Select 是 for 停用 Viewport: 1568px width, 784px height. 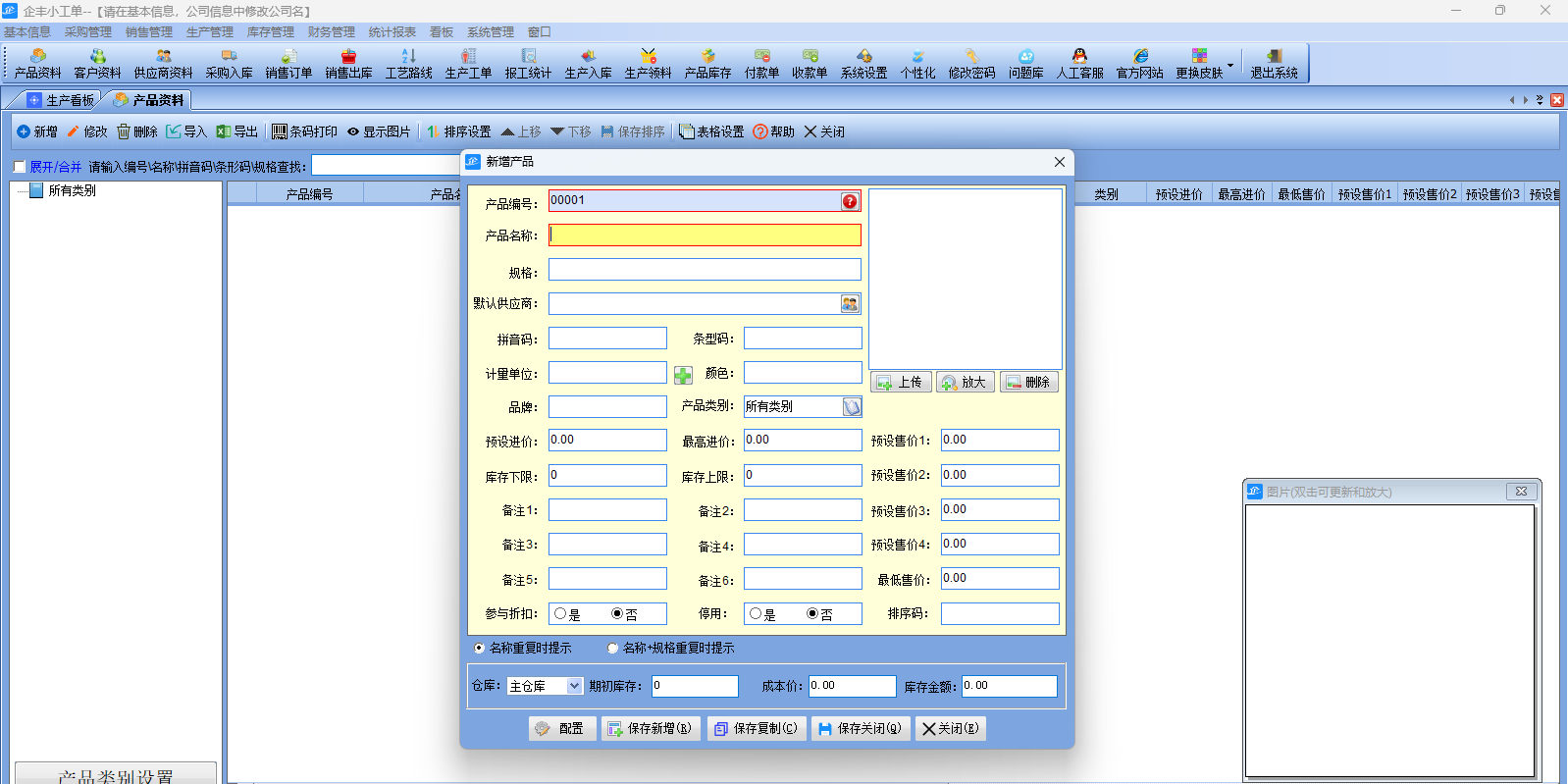[756, 614]
